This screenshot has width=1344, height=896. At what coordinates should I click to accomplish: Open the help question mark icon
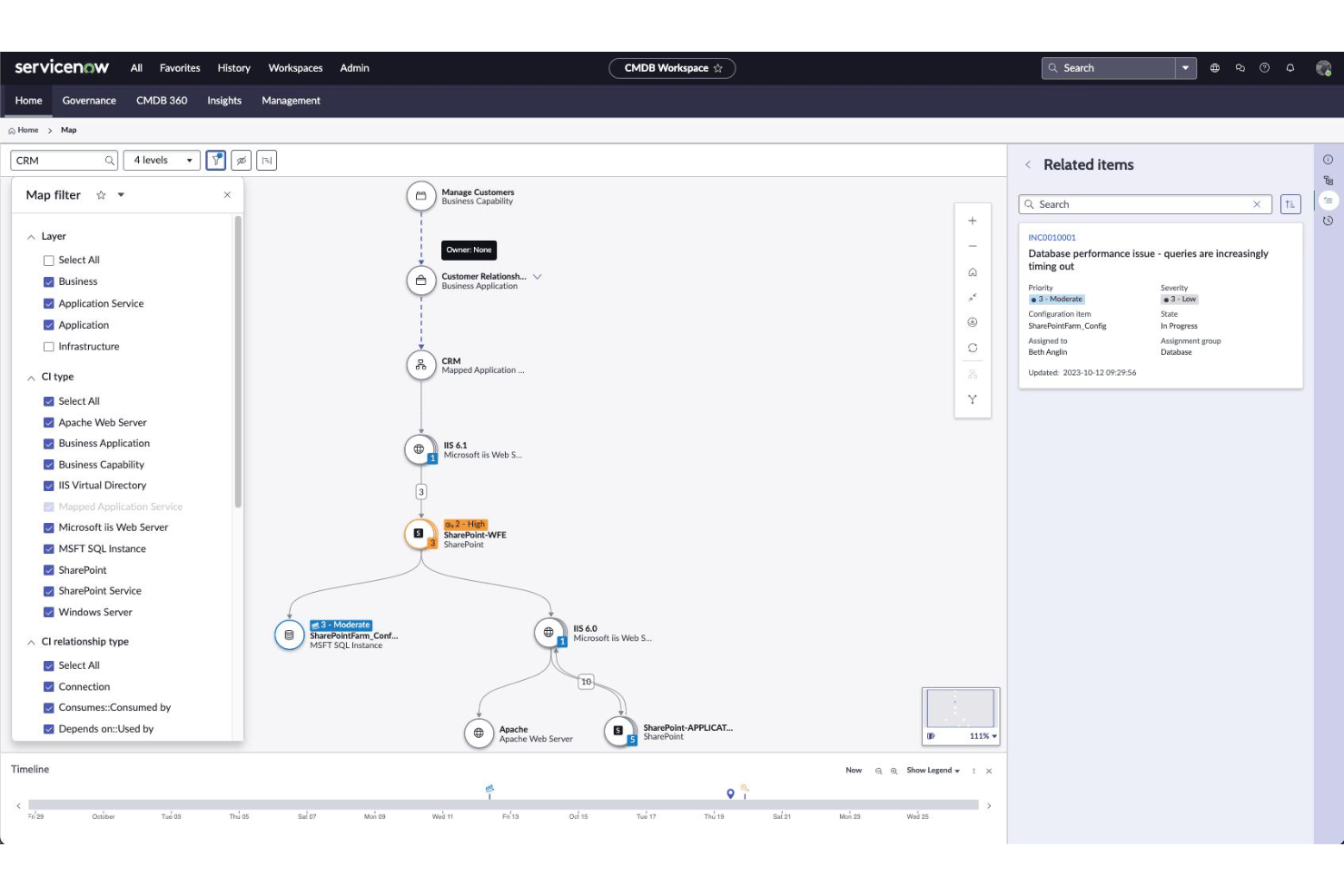(1264, 68)
